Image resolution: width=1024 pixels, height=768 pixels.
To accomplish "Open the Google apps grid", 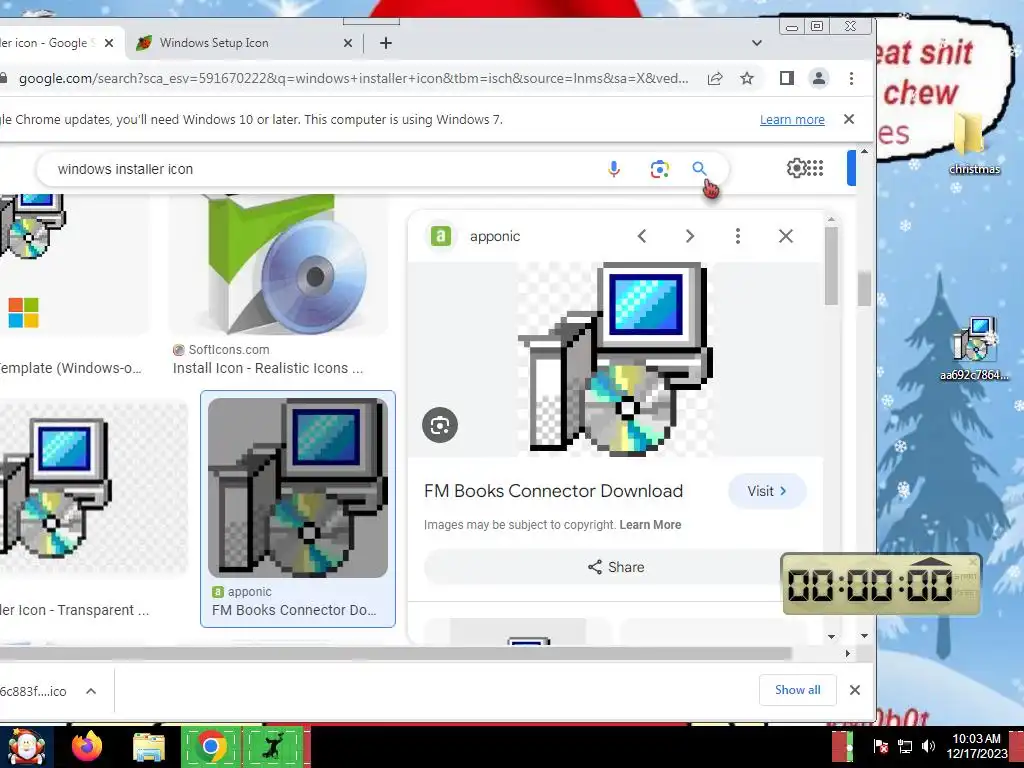I will [x=814, y=168].
